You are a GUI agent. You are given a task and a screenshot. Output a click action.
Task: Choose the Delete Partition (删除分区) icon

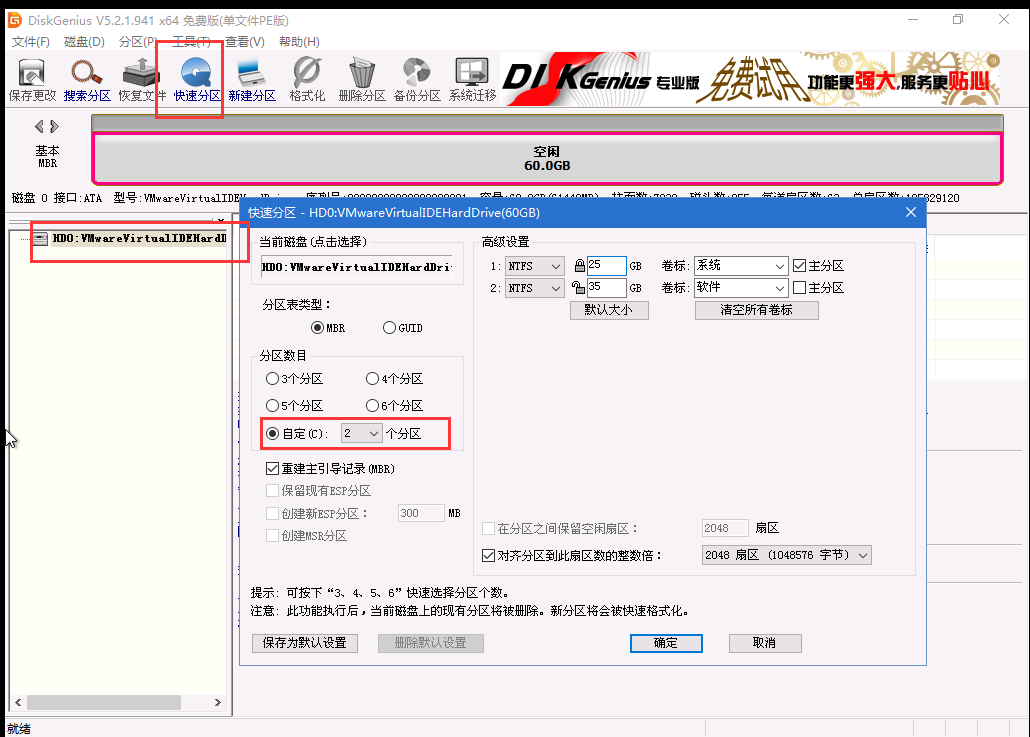click(x=362, y=79)
